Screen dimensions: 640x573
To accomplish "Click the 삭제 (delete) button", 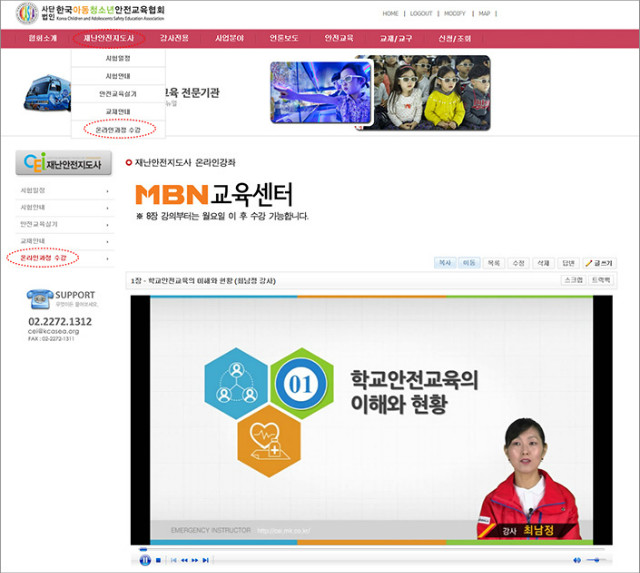I will (543, 263).
